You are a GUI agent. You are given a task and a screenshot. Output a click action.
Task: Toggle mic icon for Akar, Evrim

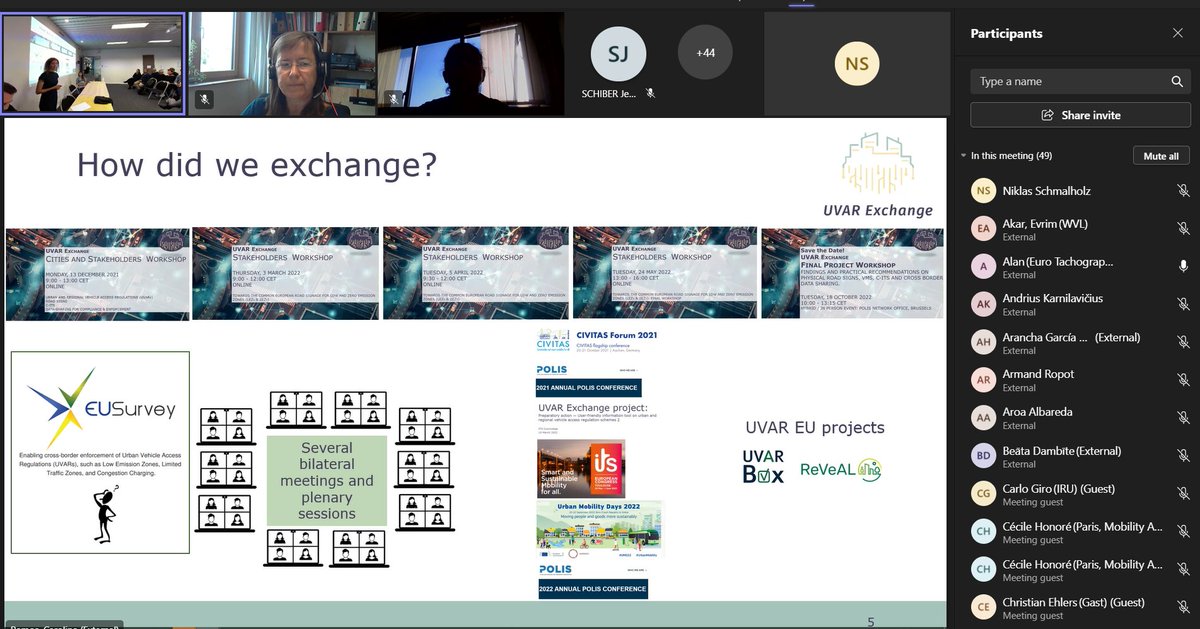1183,229
